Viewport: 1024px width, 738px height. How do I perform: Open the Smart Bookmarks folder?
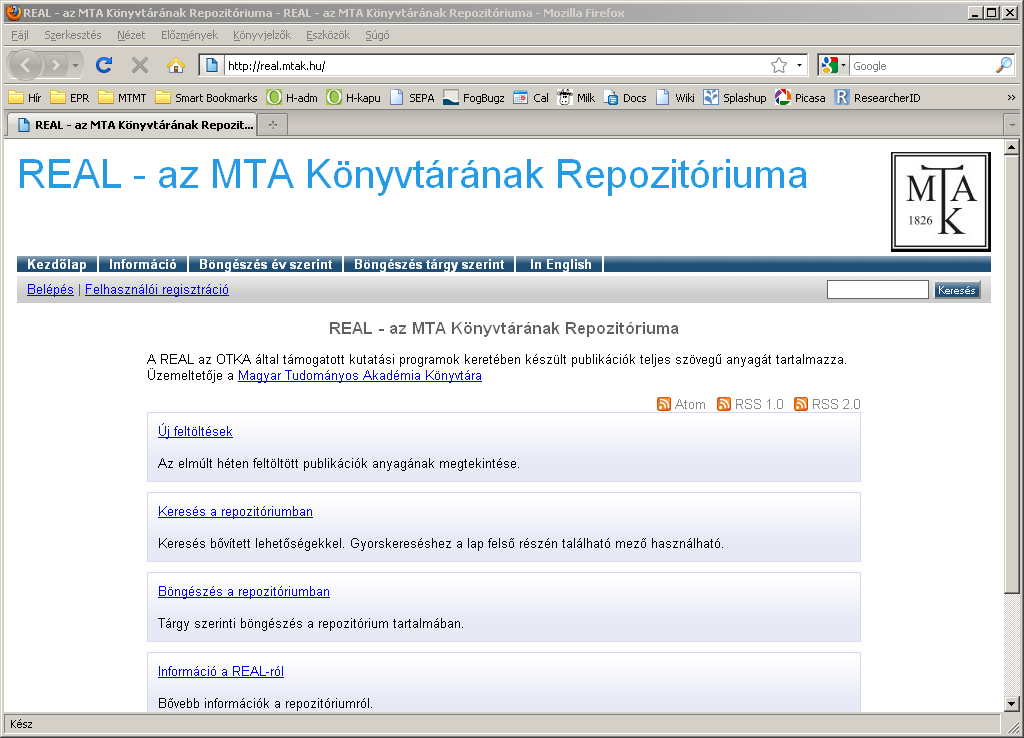point(206,98)
